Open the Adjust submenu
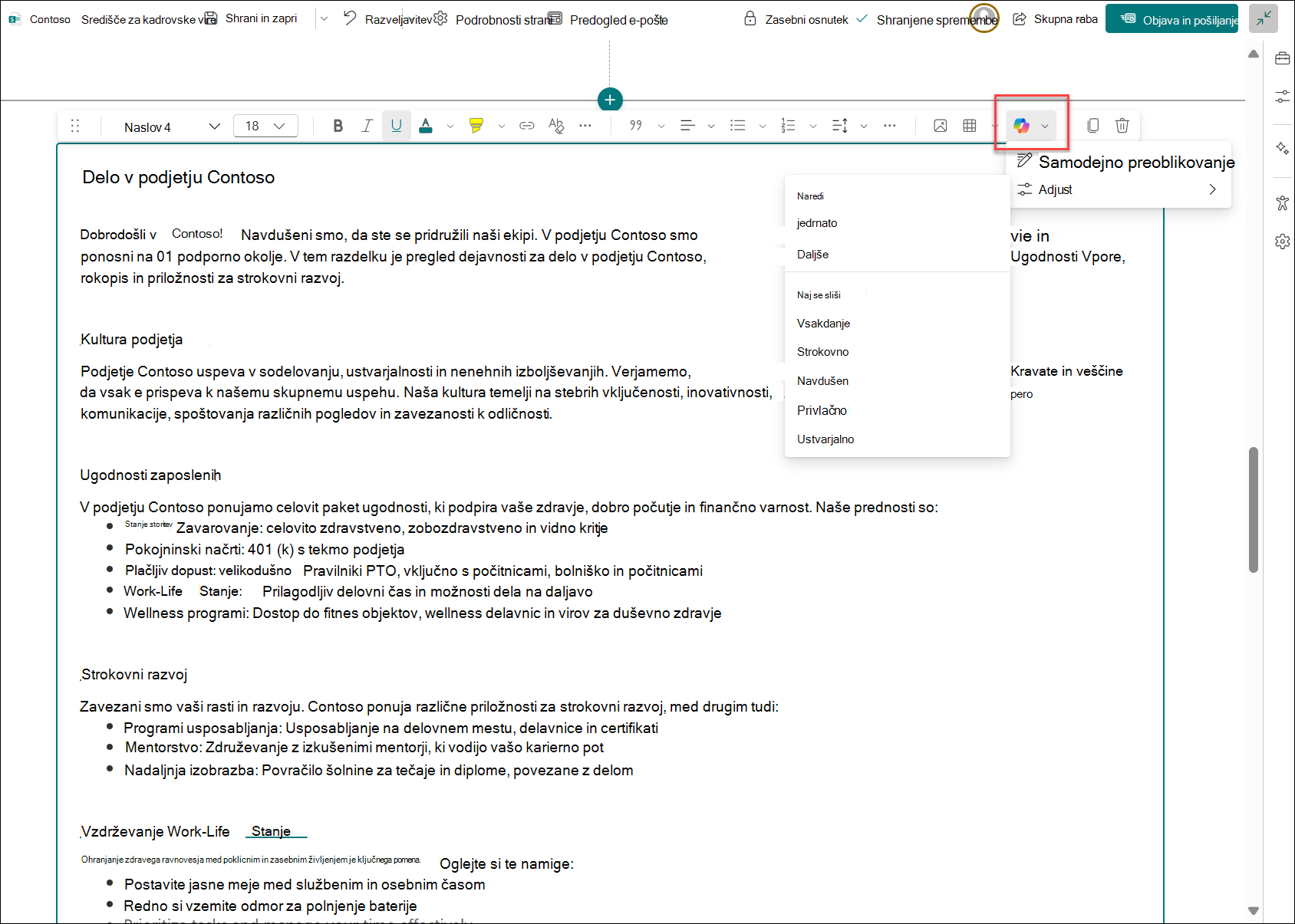The width and height of the screenshot is (1295, 924). tap(1119, 189)
